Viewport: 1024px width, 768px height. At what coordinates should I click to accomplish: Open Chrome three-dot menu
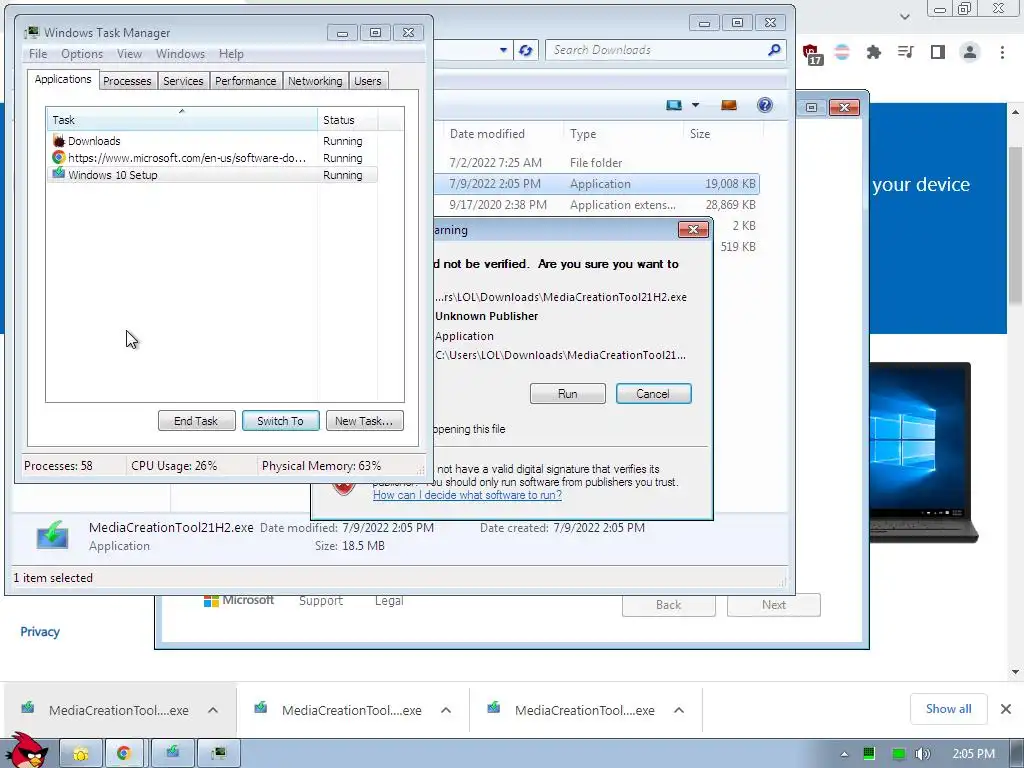(1002, 52)
